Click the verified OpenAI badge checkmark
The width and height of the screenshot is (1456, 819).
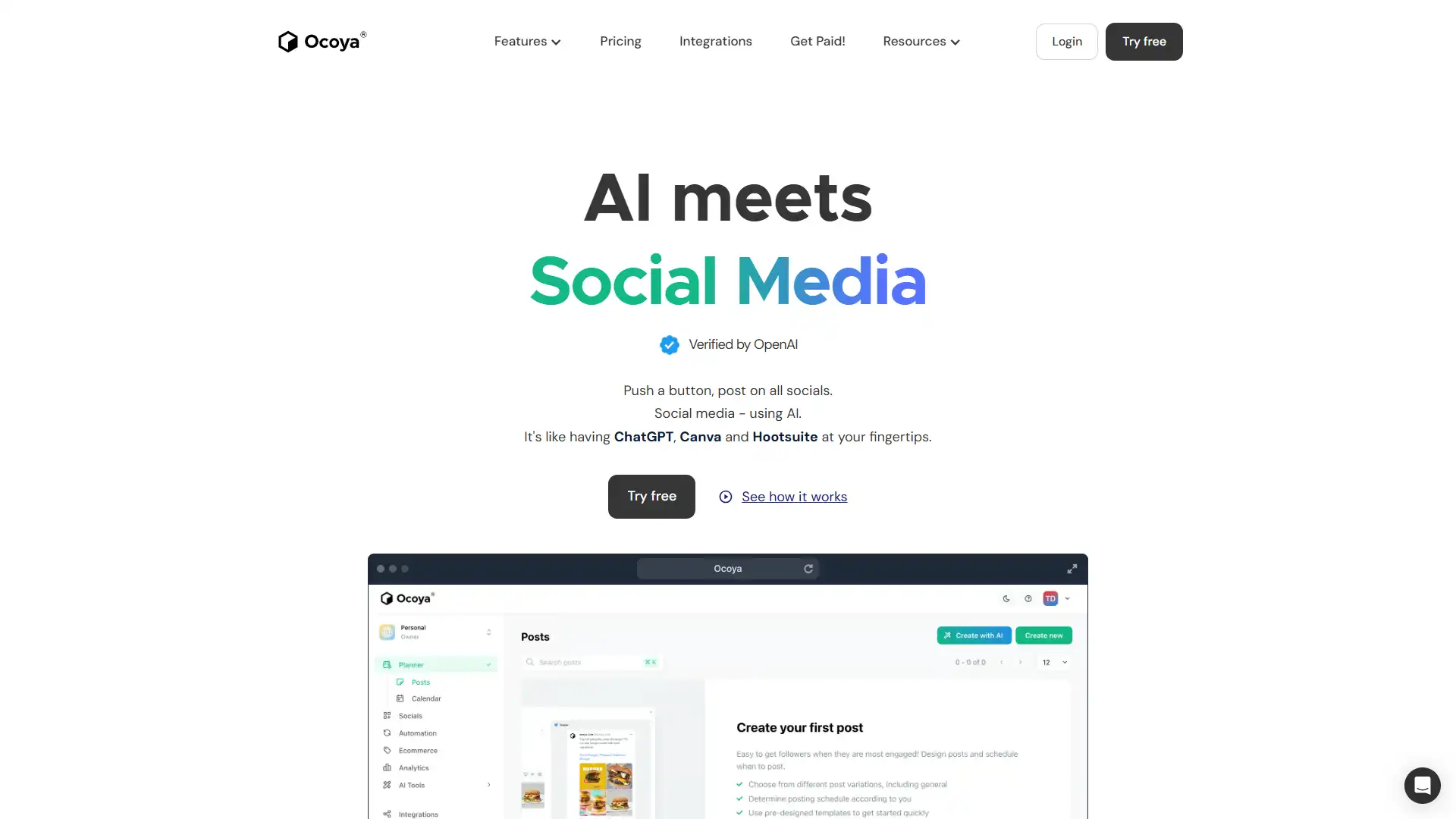coord(669,344)
